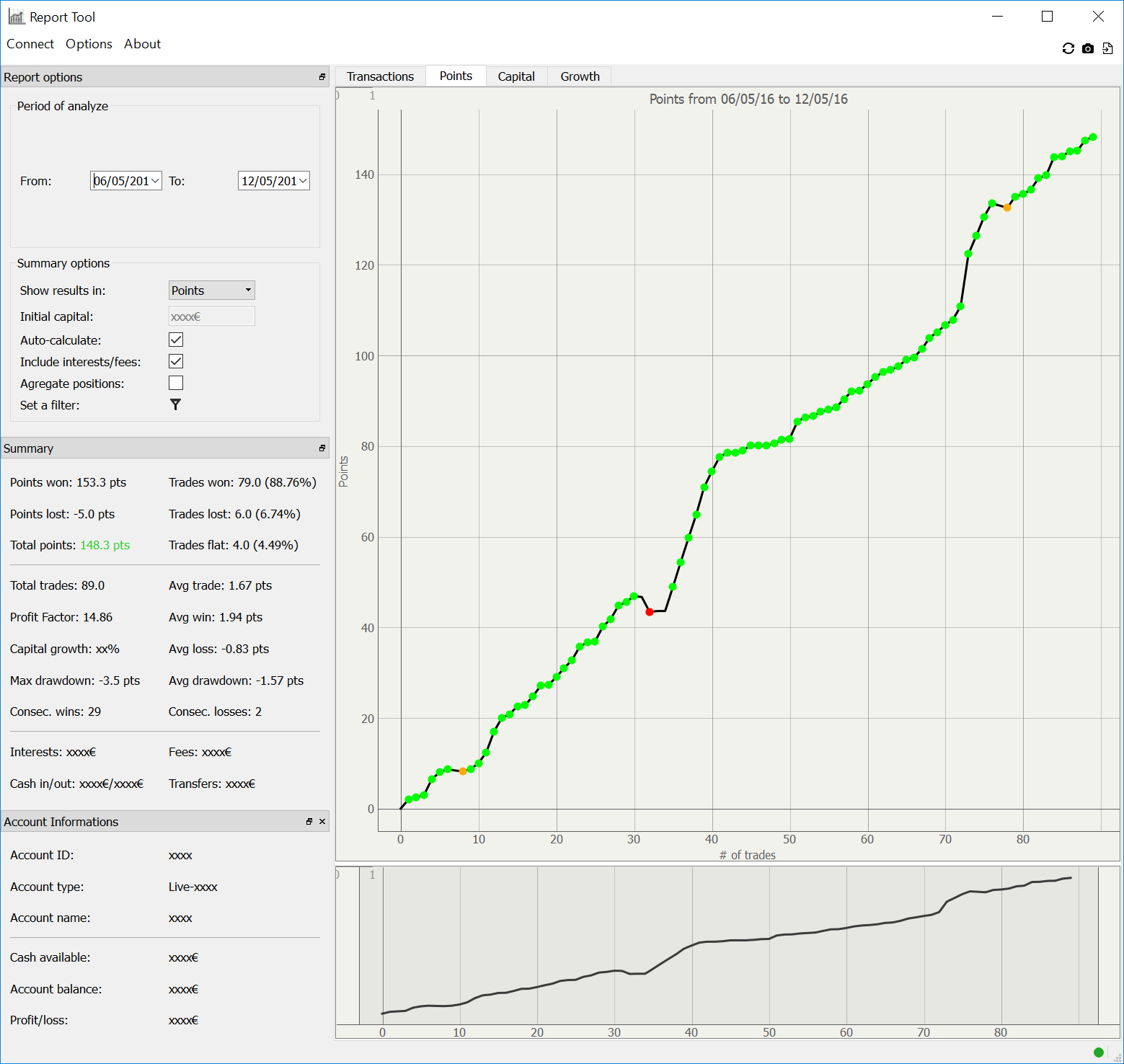Click the Report options panel header
The height and width of the screenshot is (1064, 1124).
tap(165, 76)
